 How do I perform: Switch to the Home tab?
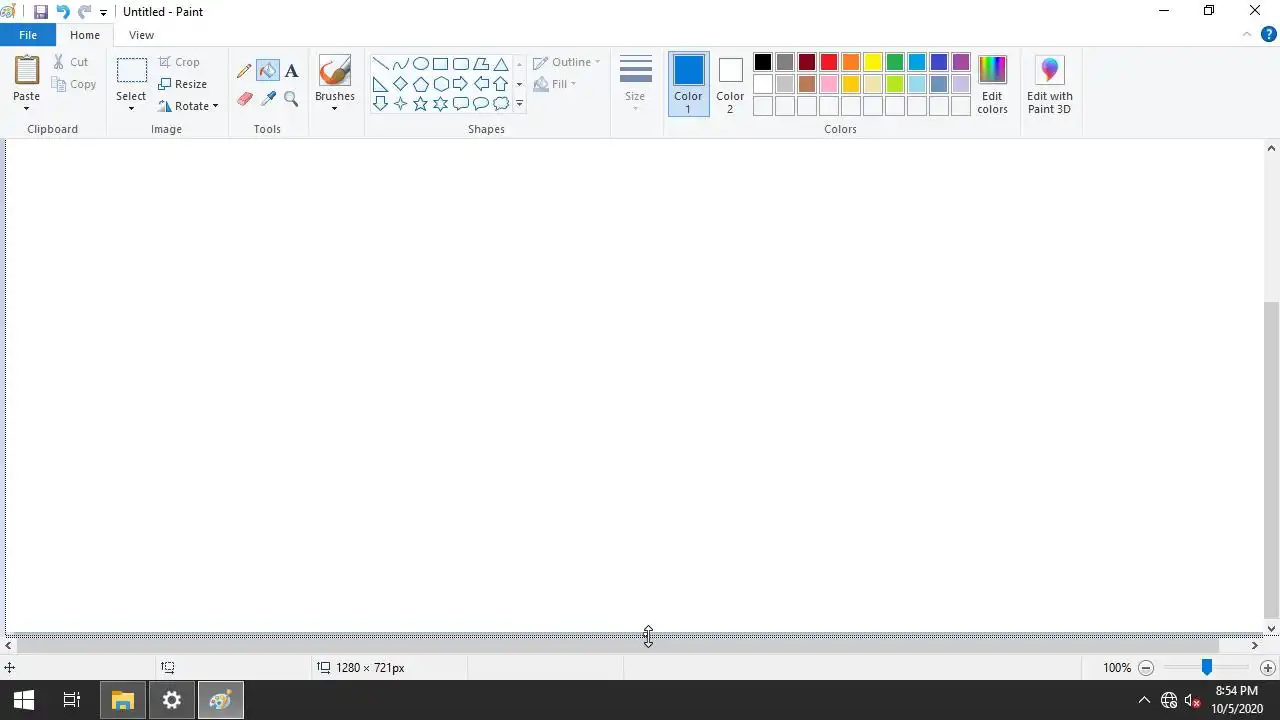point(85,35)
